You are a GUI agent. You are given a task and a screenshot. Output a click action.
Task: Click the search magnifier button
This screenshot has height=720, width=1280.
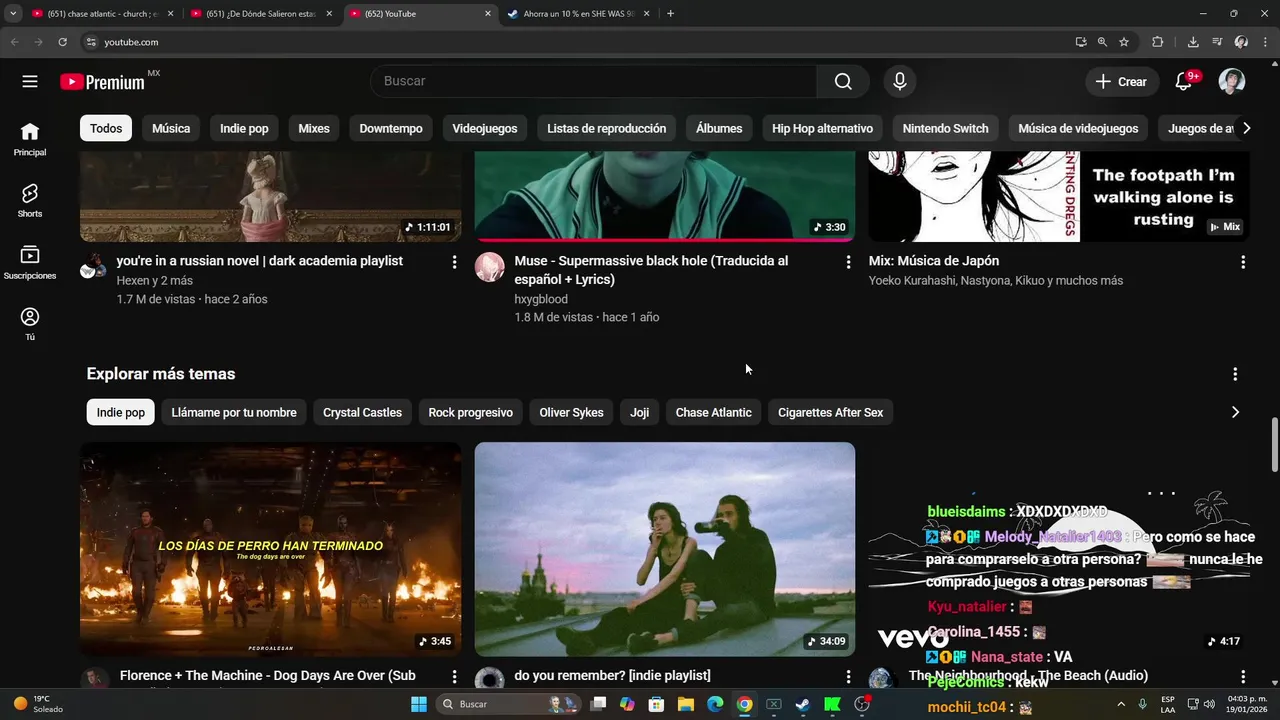click(x=843, y=82)
